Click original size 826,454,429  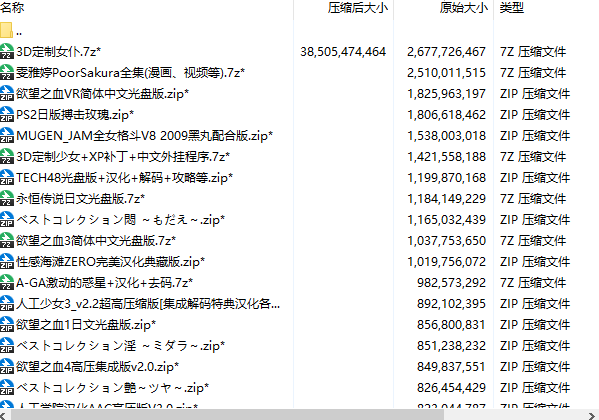click(x=451, y=388)
